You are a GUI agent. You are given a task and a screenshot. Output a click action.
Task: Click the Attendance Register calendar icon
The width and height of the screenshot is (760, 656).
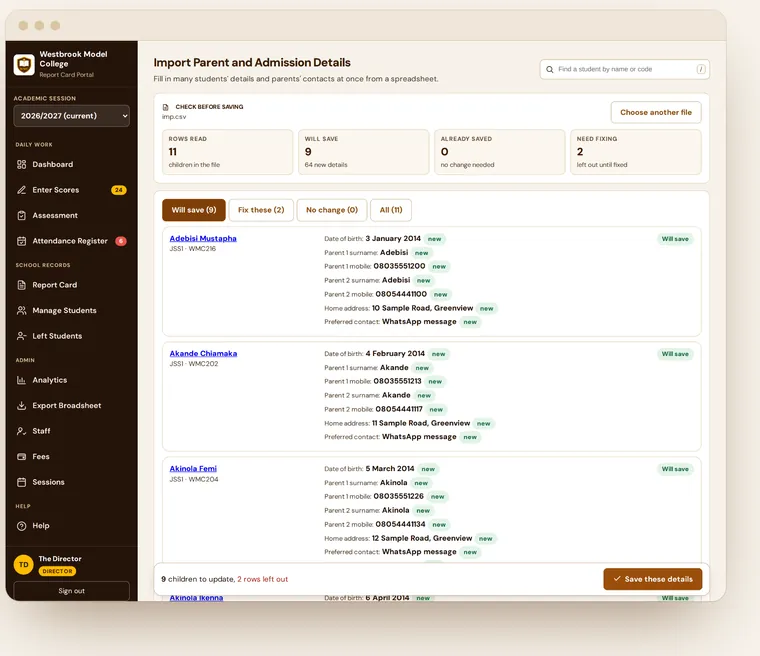coord(21,241)
